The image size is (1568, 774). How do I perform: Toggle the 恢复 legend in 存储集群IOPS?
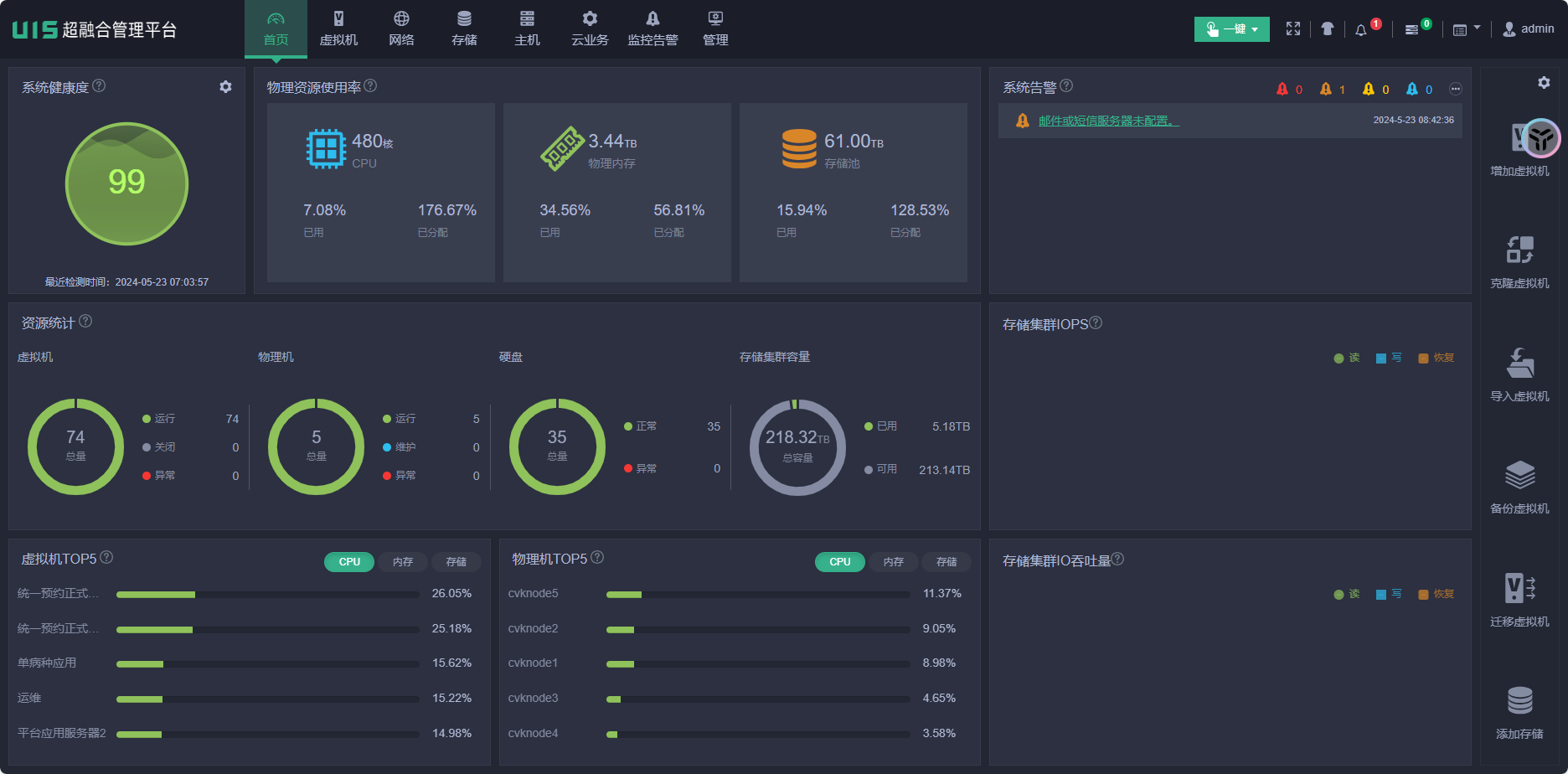(x=1436, y=358)
